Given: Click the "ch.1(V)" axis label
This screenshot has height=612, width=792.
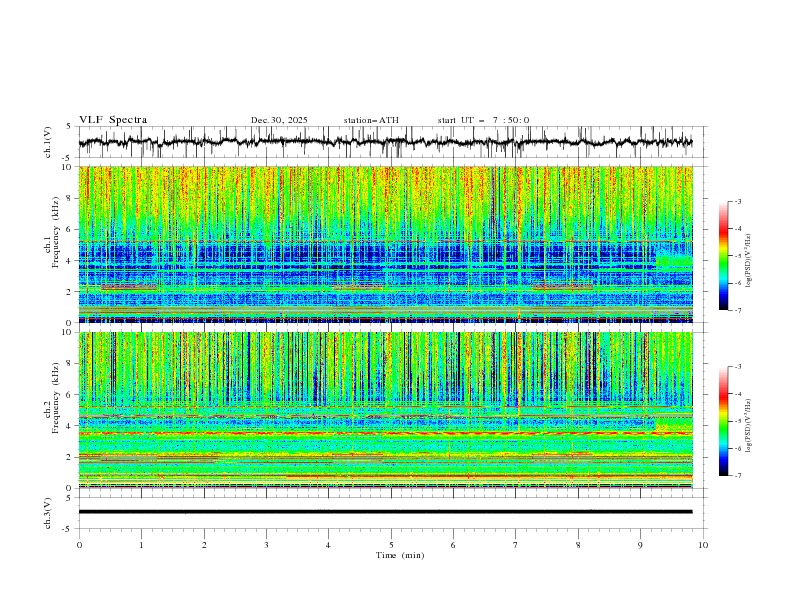Looking at the screenshot, I should (x=48, y=142).
